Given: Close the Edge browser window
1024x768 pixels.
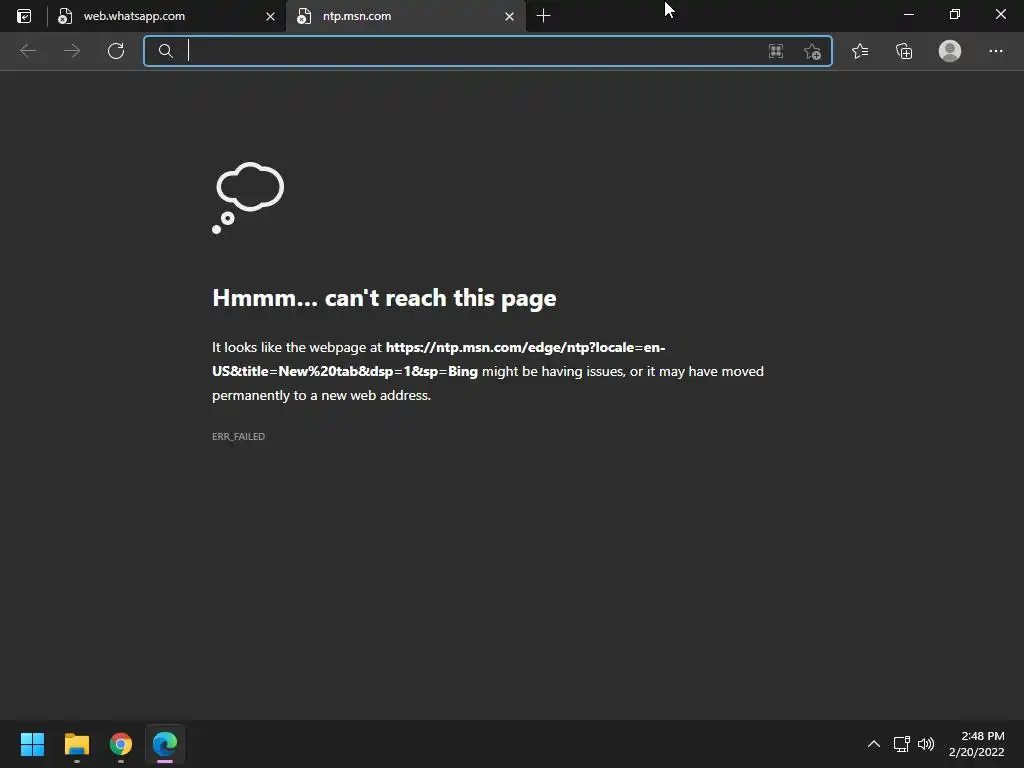Looking at the screenshot, I should coord(1000,14).
